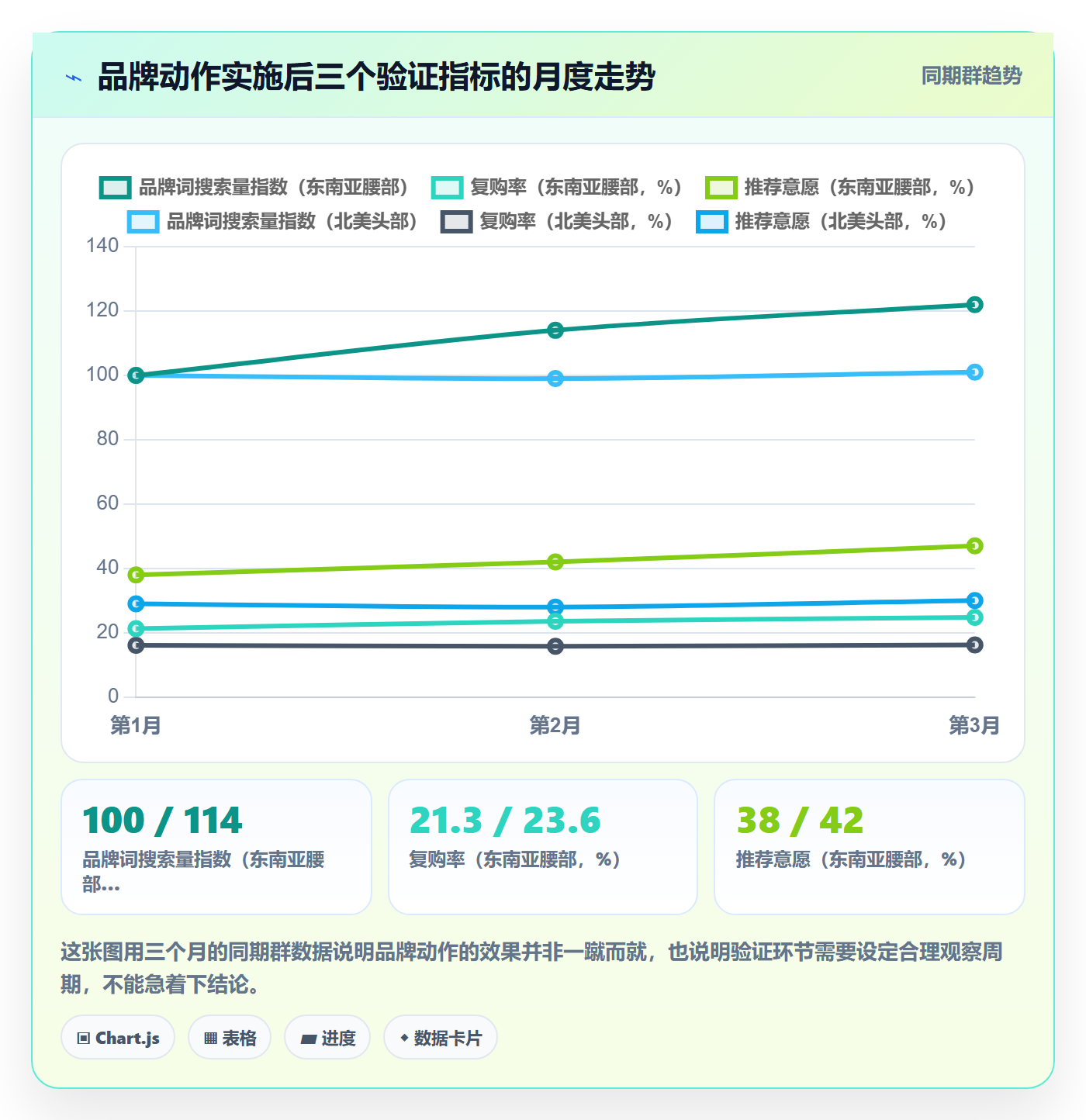
Task: Toggle legend 复购率（北美头部，%）
Action: click(557, 222)
